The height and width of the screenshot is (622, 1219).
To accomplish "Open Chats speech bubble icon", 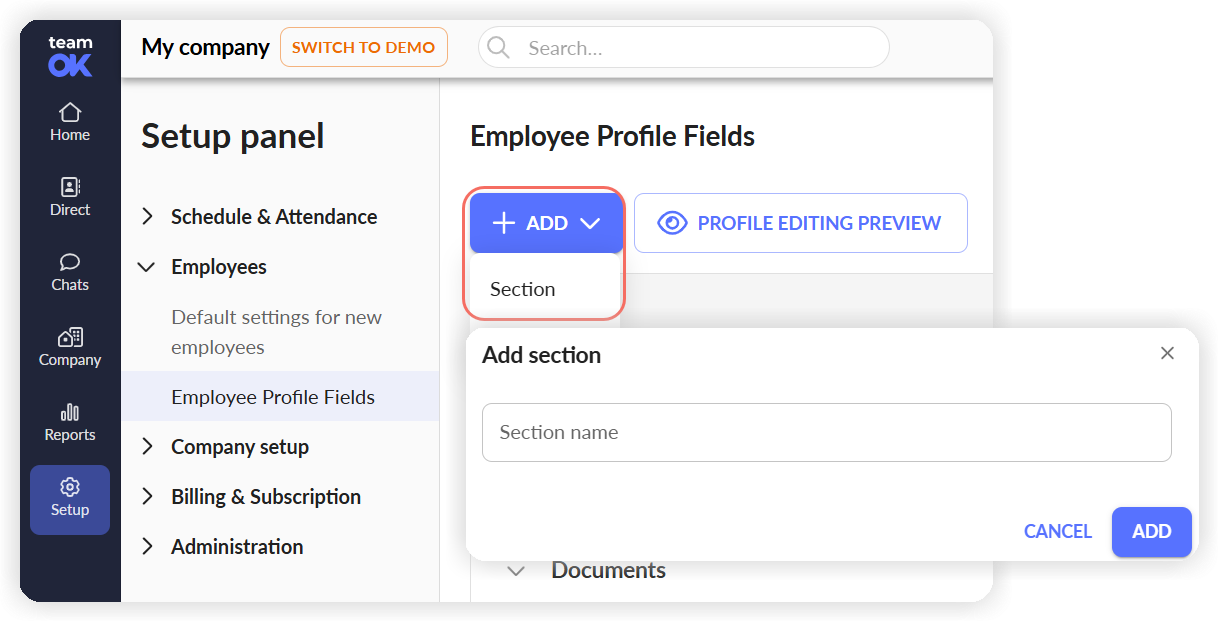I will [x=70, y=262].
